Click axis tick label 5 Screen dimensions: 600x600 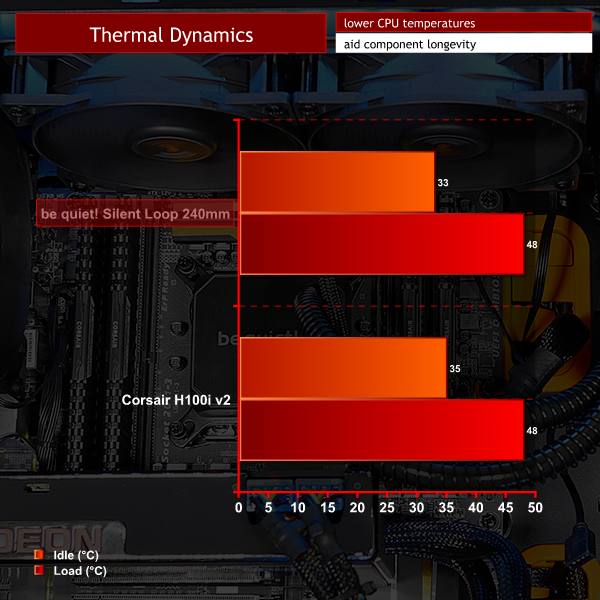point(268,507)
